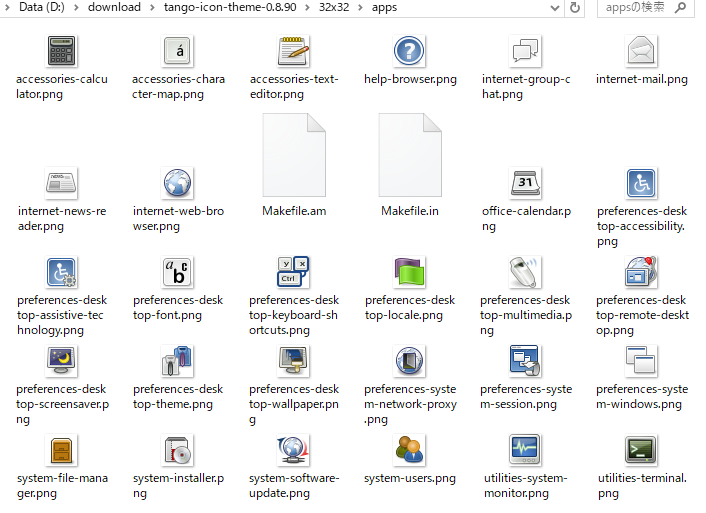Select the internet-web-browser.png globe icon
Image resolution: width=706 pixels, height=513 pixels.
[177, 183]
